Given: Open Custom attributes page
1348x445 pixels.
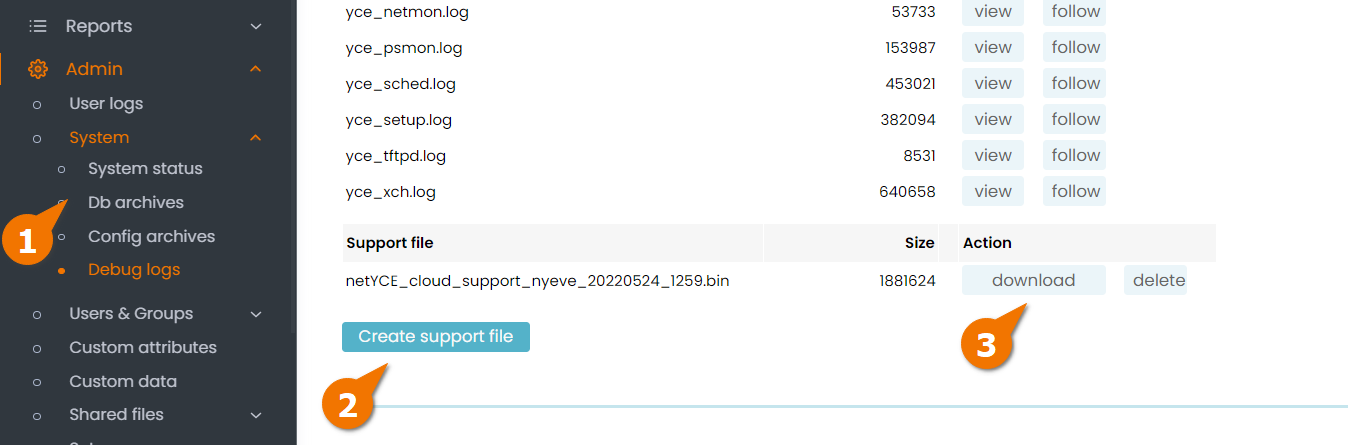Looking at the screenshot, I should [143, 348].
